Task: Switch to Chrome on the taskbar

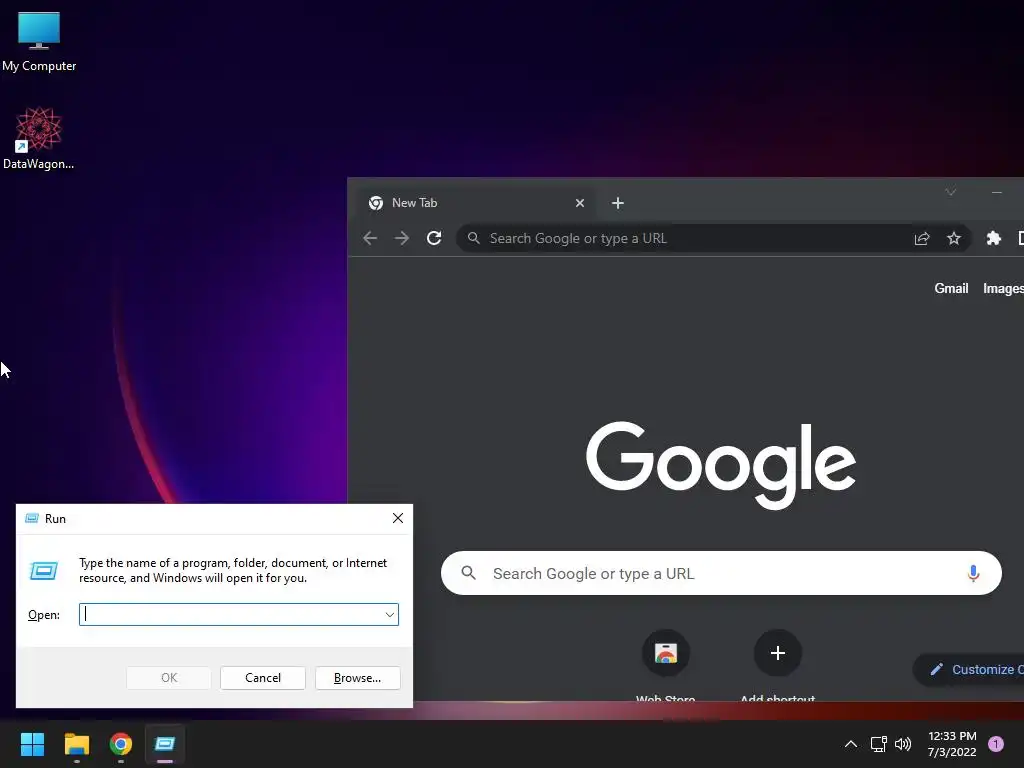Action: pyautogui.click(x=121, y=744)
